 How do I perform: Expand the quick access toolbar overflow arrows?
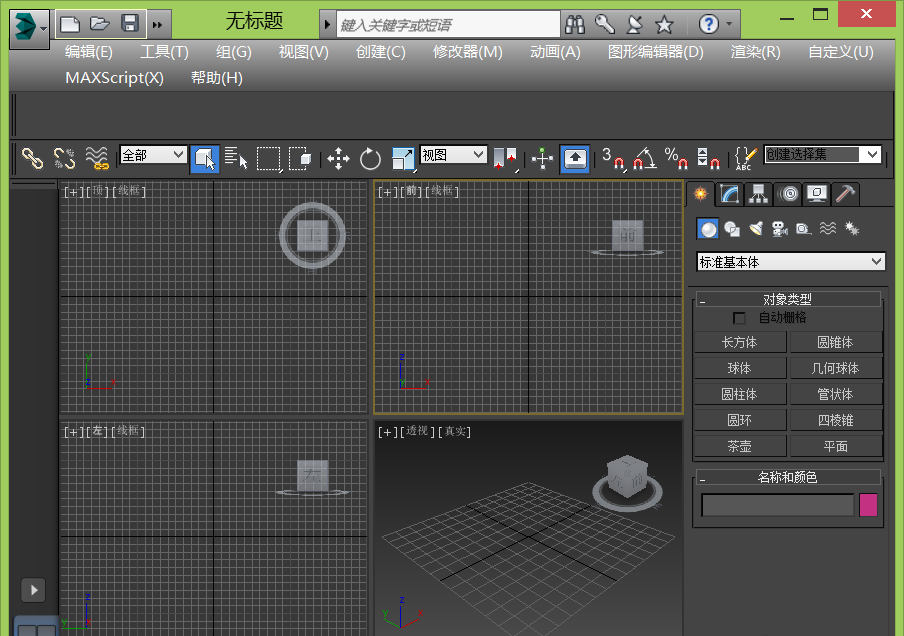click(x=157, y=25)
